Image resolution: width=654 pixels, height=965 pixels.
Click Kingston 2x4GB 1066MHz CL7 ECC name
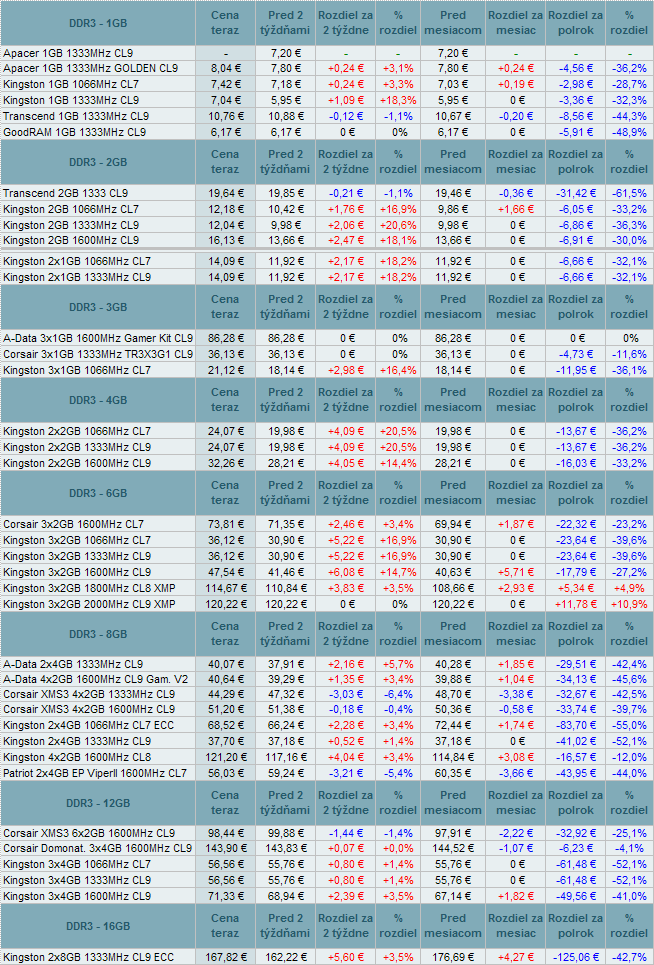89,726
